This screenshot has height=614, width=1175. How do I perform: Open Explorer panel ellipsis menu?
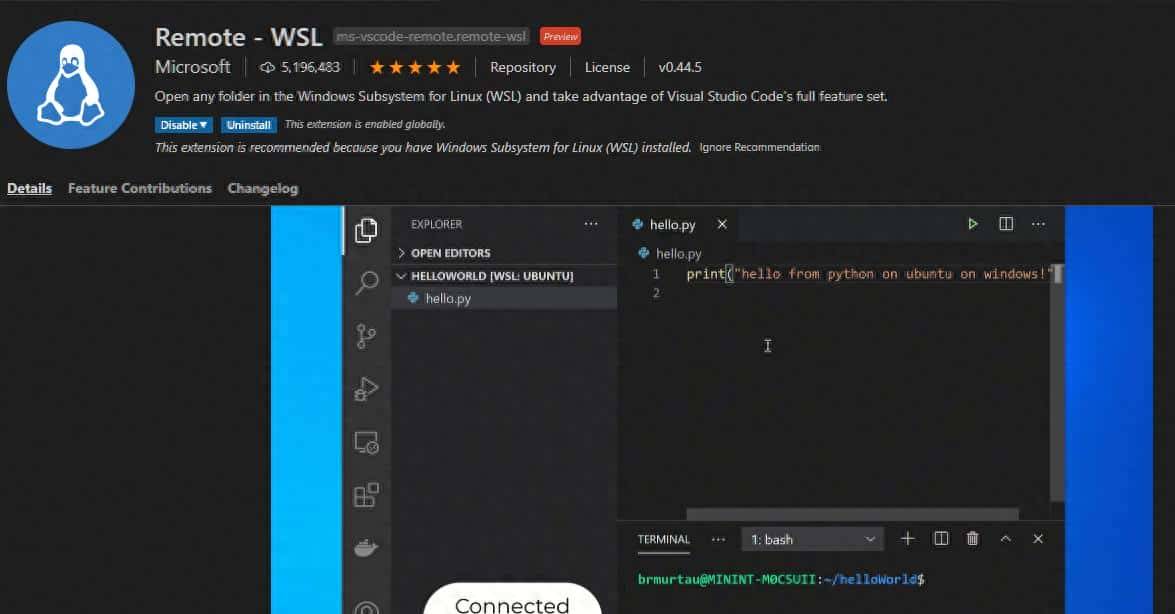(591, 224)
